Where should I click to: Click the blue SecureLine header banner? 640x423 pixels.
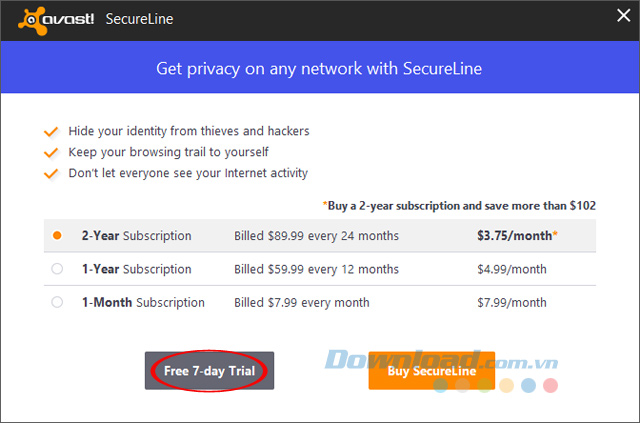pyautogui.click(x=320, y=69)
